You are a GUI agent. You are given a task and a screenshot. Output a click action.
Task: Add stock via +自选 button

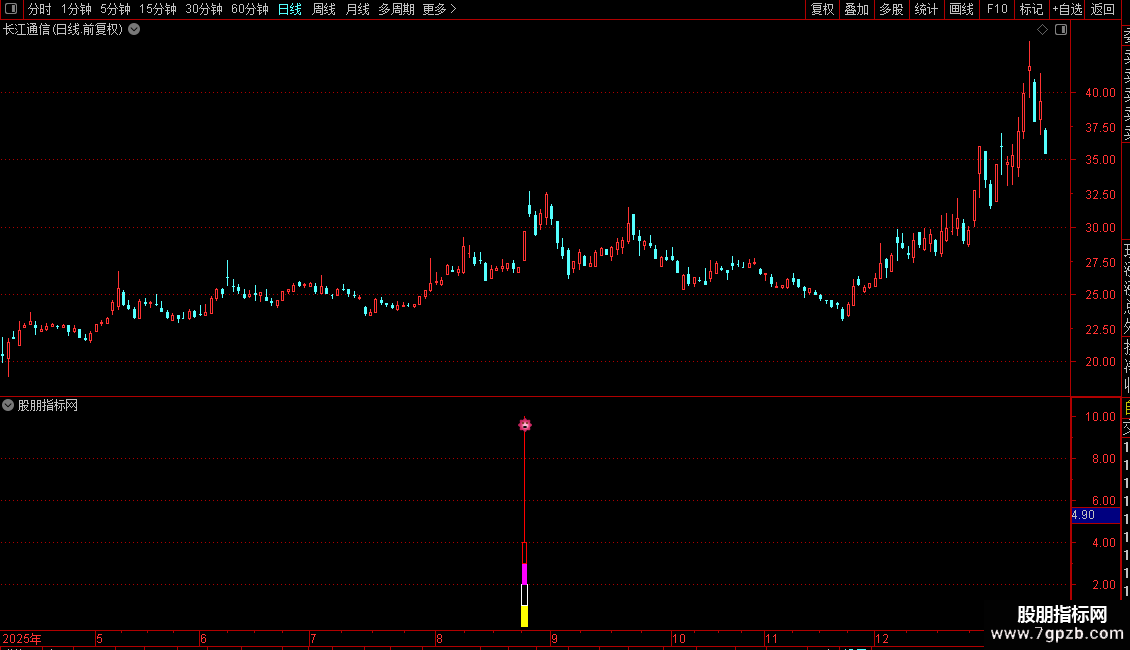[1067, 9]
